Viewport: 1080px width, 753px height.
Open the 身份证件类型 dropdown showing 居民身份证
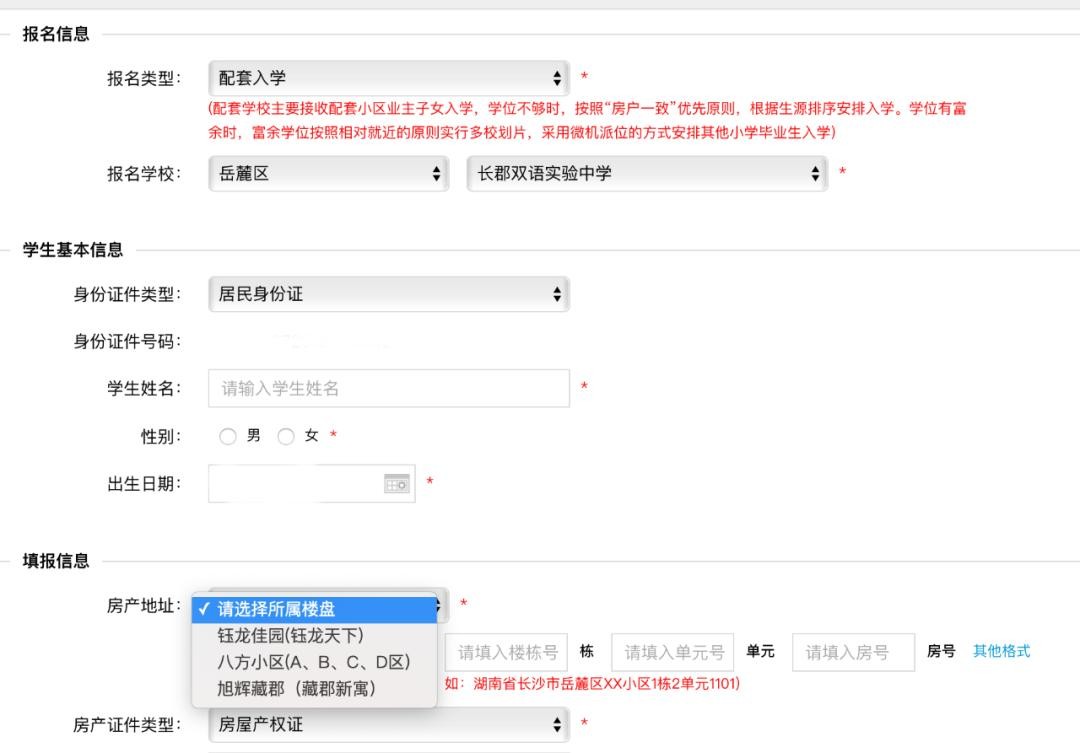point(388,294)
